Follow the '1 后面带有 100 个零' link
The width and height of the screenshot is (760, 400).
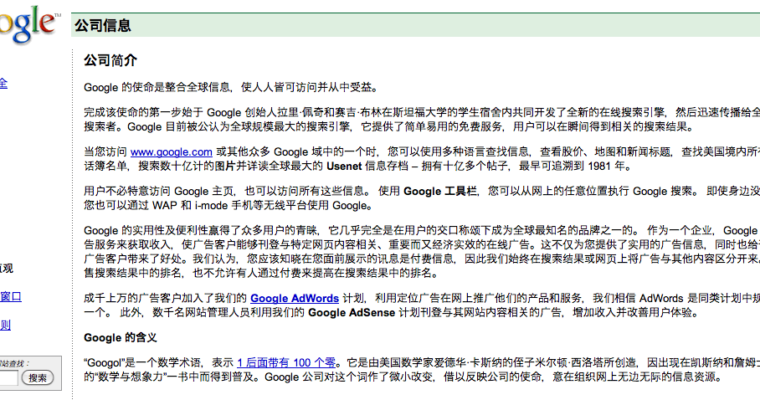click(286, 363)
